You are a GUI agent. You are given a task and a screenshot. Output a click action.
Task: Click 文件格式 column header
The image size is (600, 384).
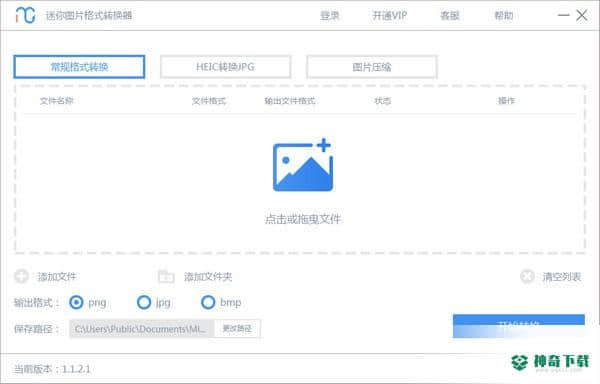tap(209, 101)
